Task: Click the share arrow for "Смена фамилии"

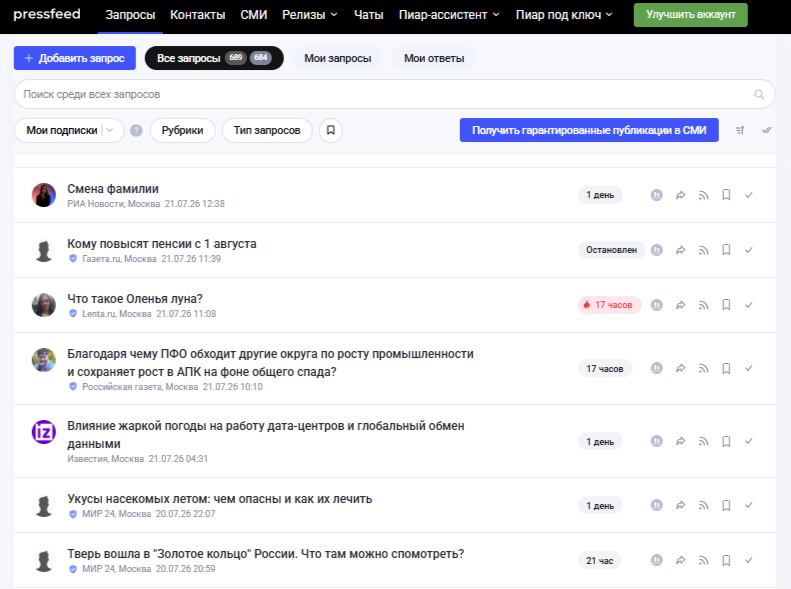Action: (x=681, y=195)
